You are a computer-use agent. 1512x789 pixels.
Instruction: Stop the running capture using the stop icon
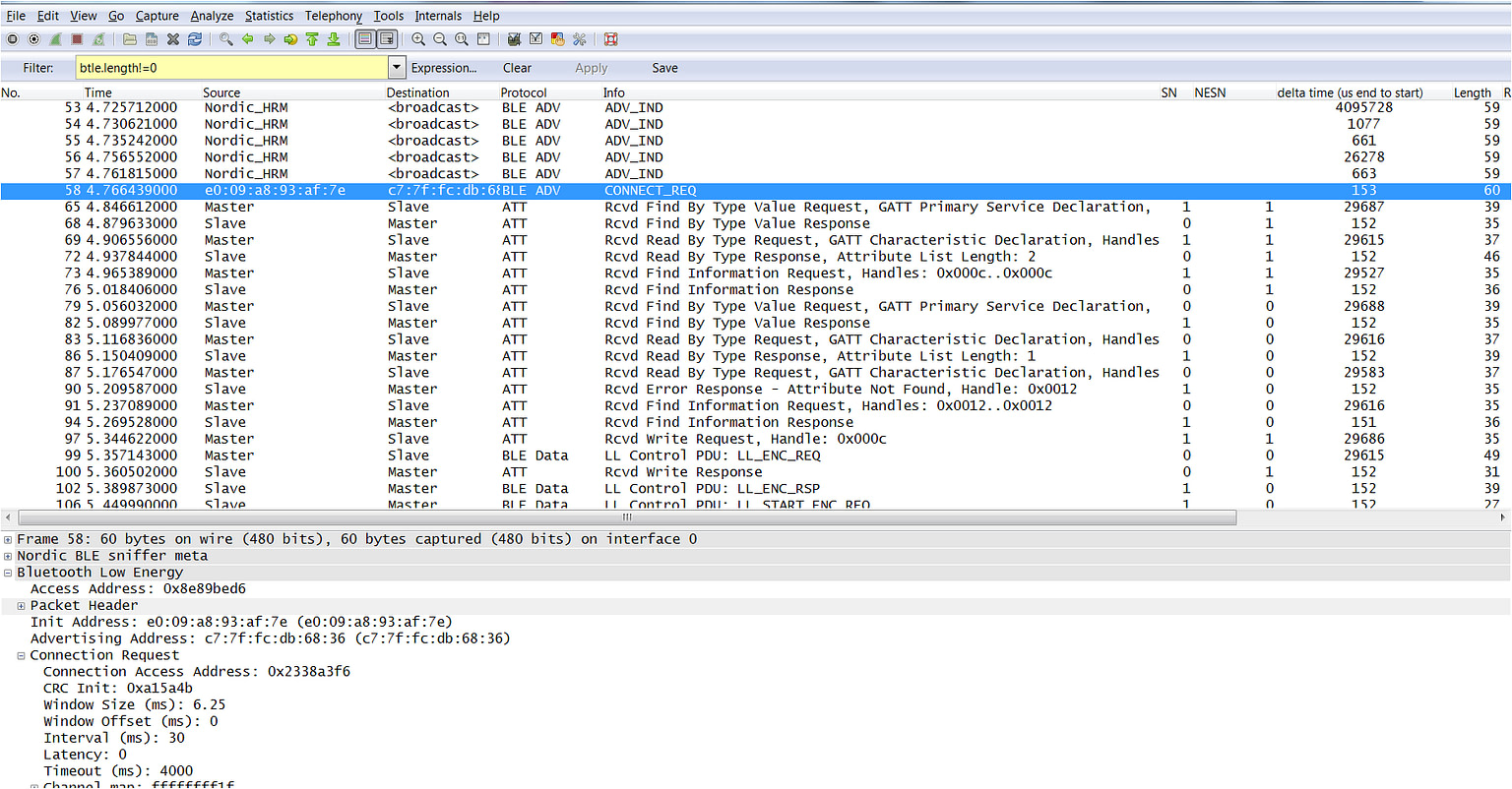(76, 38)
